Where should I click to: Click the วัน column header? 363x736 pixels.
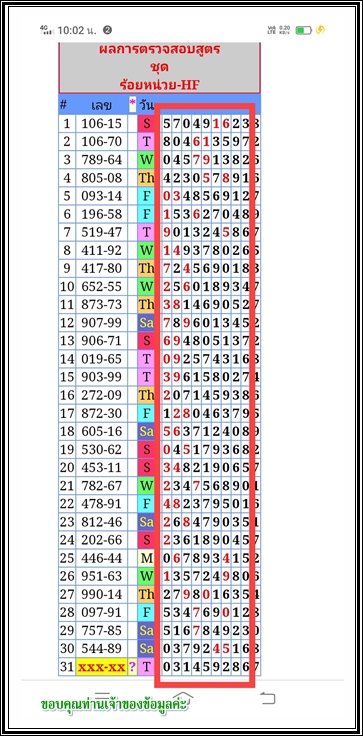(146, 106)
